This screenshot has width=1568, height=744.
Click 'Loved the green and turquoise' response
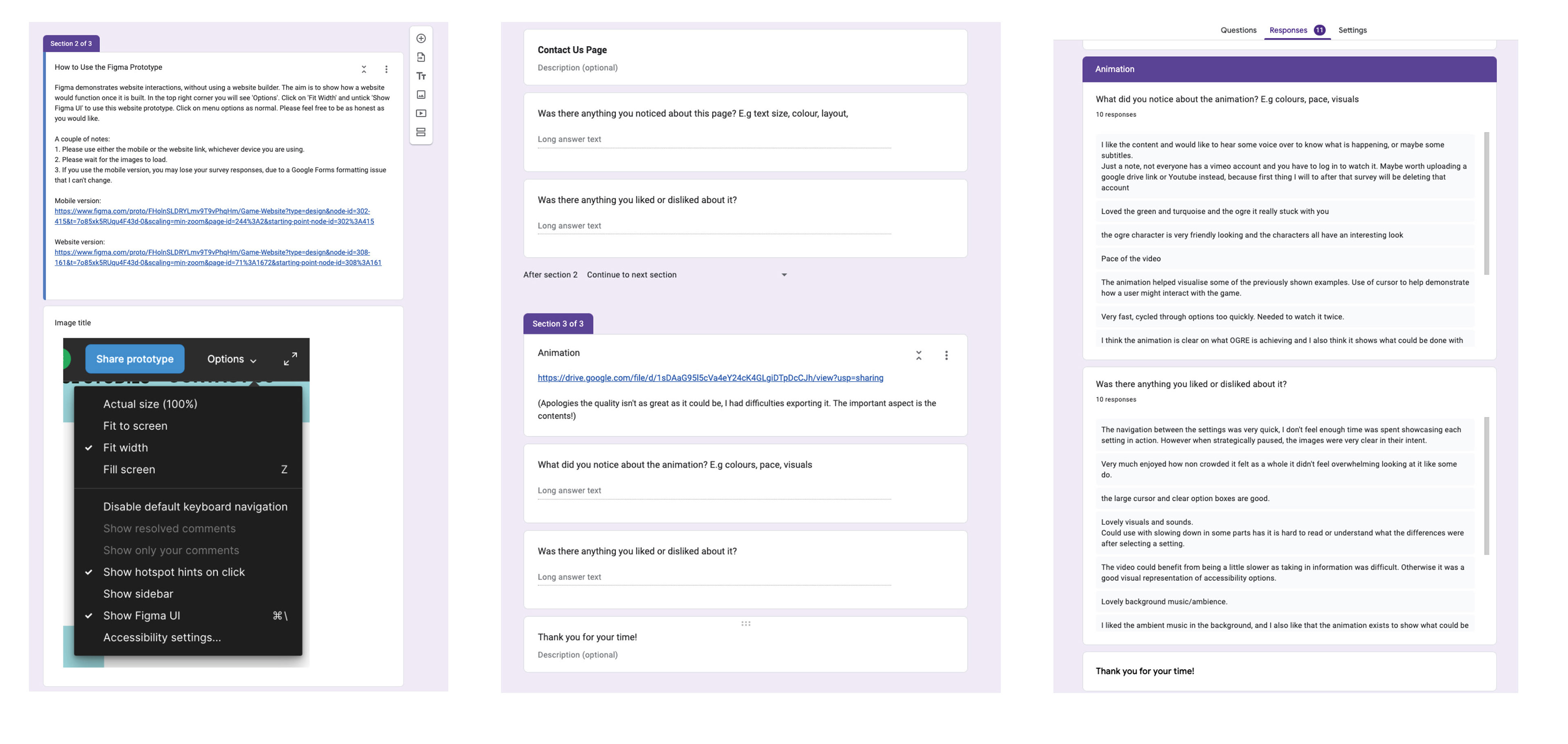(x=1284, y=212)
